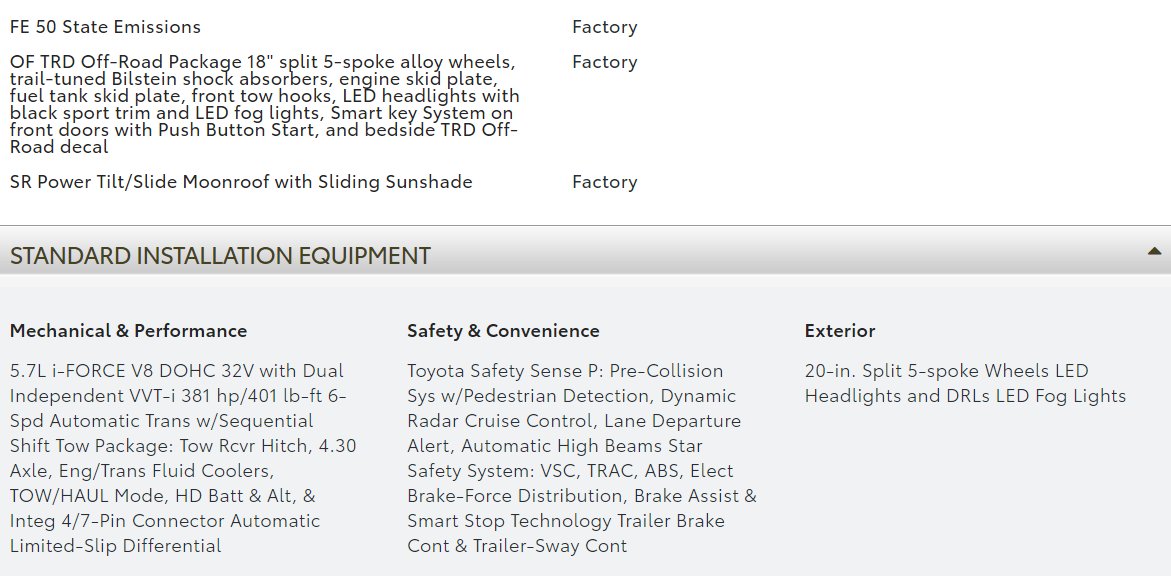Screen dimensions: 1171x576
Task: Click the Limited-Slip Differential text
Action: coord(116,545)
